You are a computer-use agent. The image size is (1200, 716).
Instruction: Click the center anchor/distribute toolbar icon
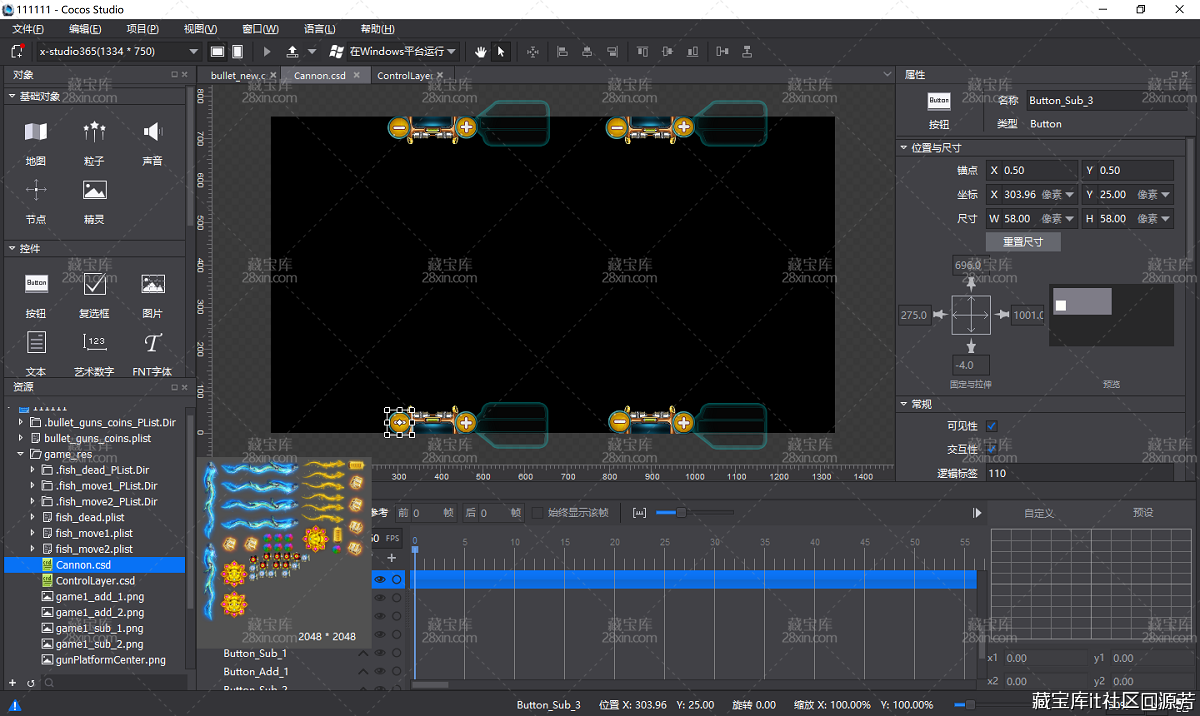(x=533, y=51)
